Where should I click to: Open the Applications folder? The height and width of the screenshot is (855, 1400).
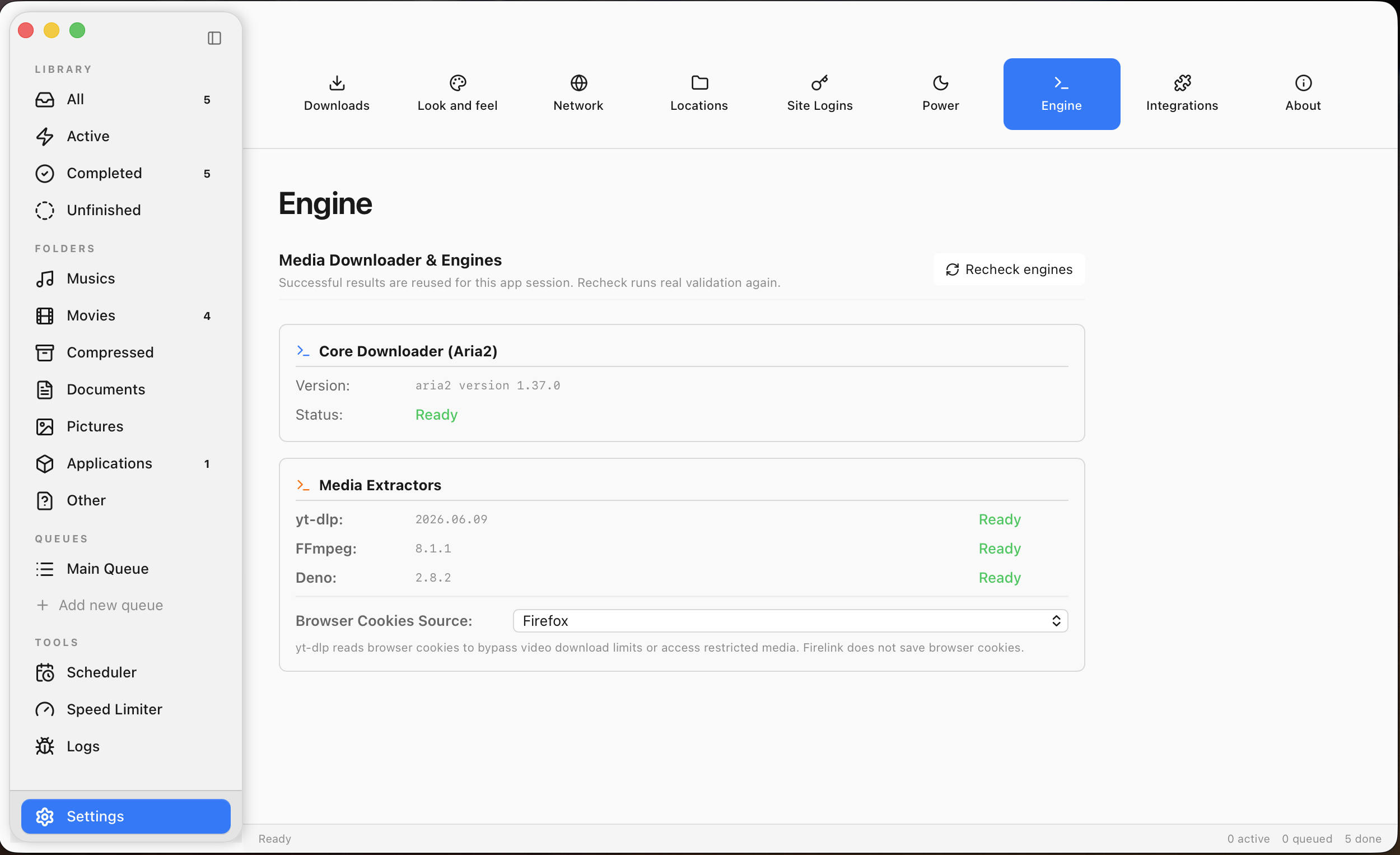tap(125, 463)
